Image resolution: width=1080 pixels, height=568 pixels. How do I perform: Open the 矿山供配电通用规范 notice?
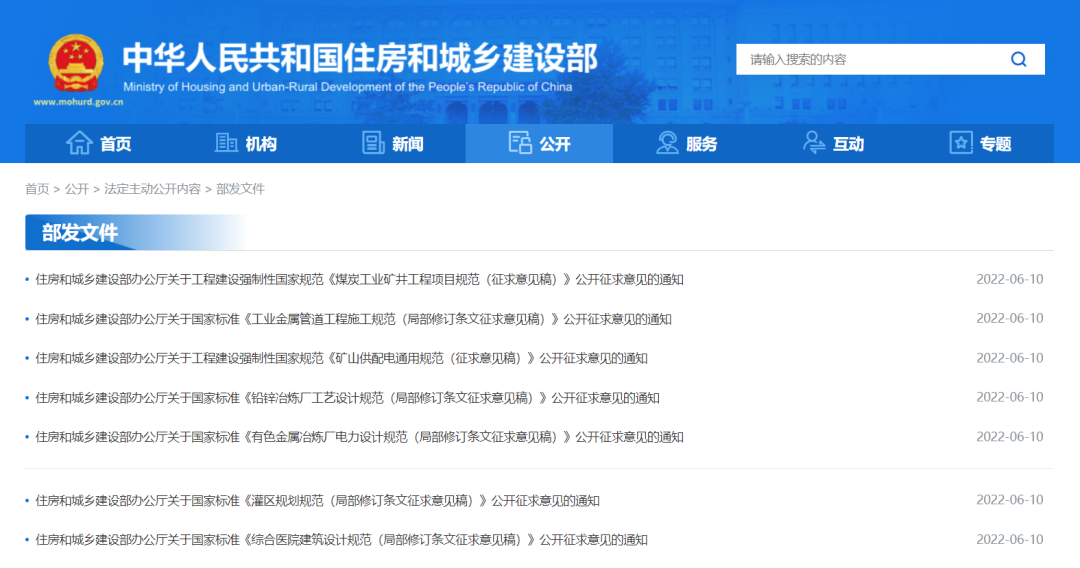pos(342,358)
